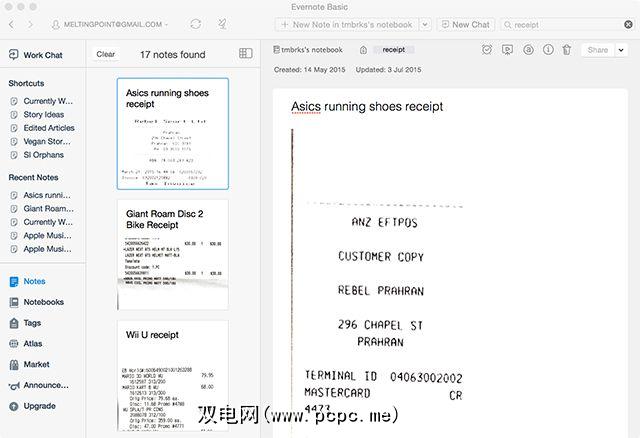Clear the search with the X icon
Image resolution: width=640 pixels, height=438 pixels.
pos(628,24)
